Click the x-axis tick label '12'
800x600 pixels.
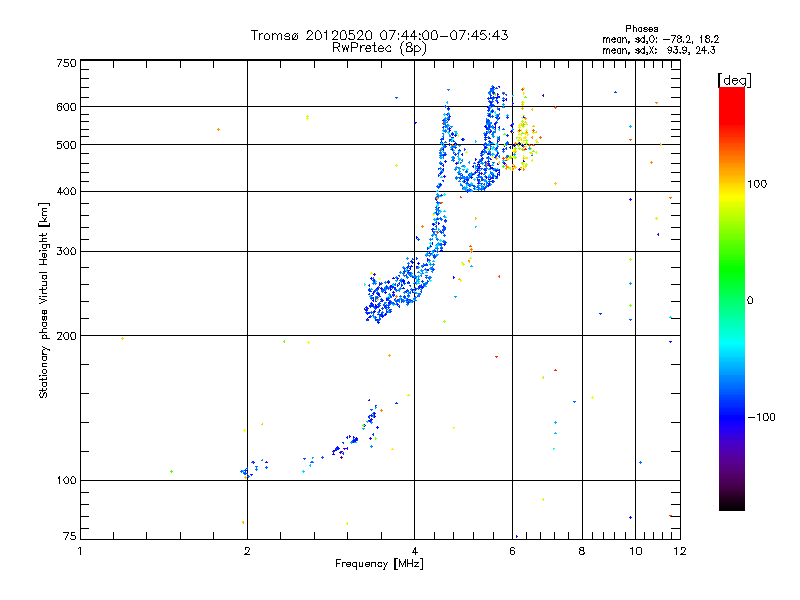[x=680, y=551]
